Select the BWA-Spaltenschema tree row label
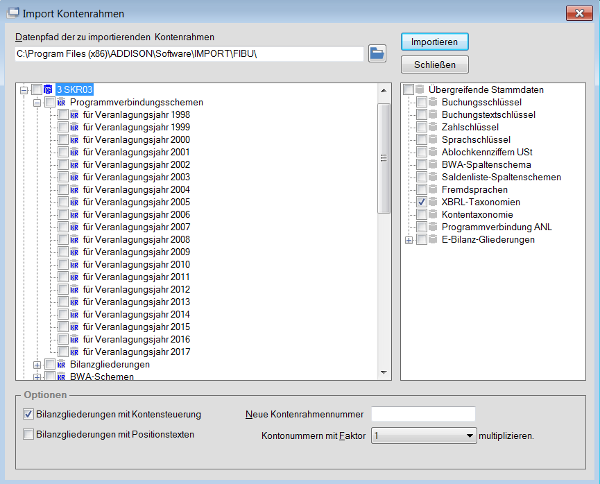 [x=486, y=165]
